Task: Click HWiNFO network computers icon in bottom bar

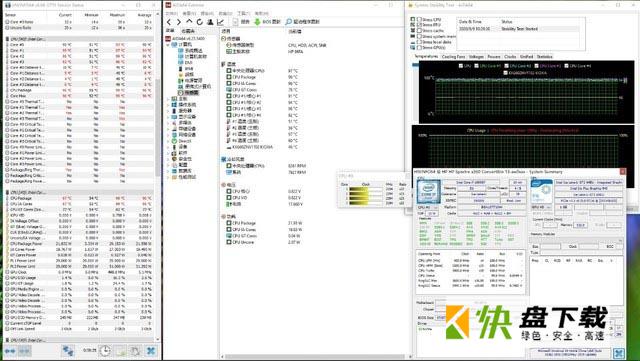Action: 68,350
